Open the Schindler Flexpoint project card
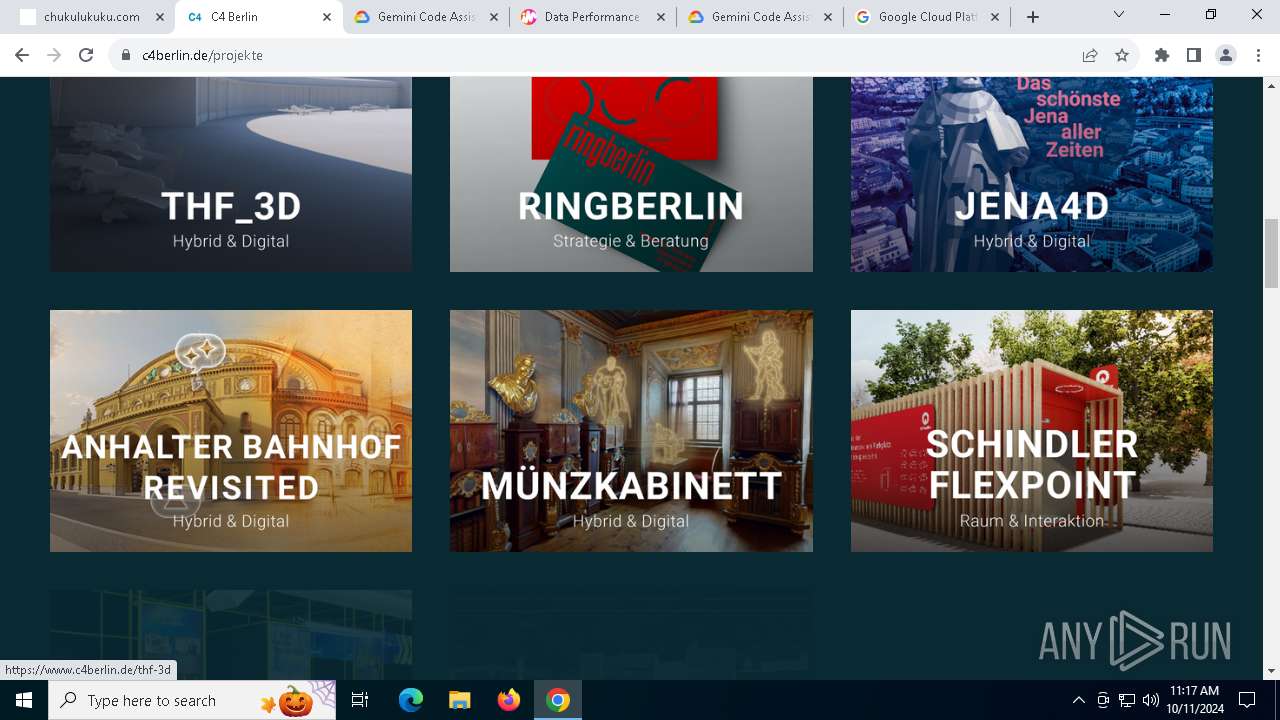The image size is (1280, 720). point(1032,431)
